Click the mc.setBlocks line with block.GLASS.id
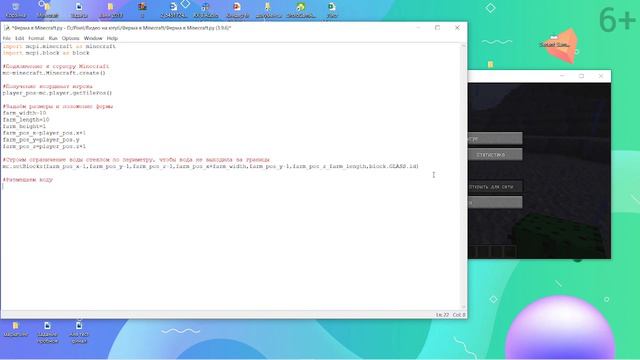640x360 pixels. 211,166
